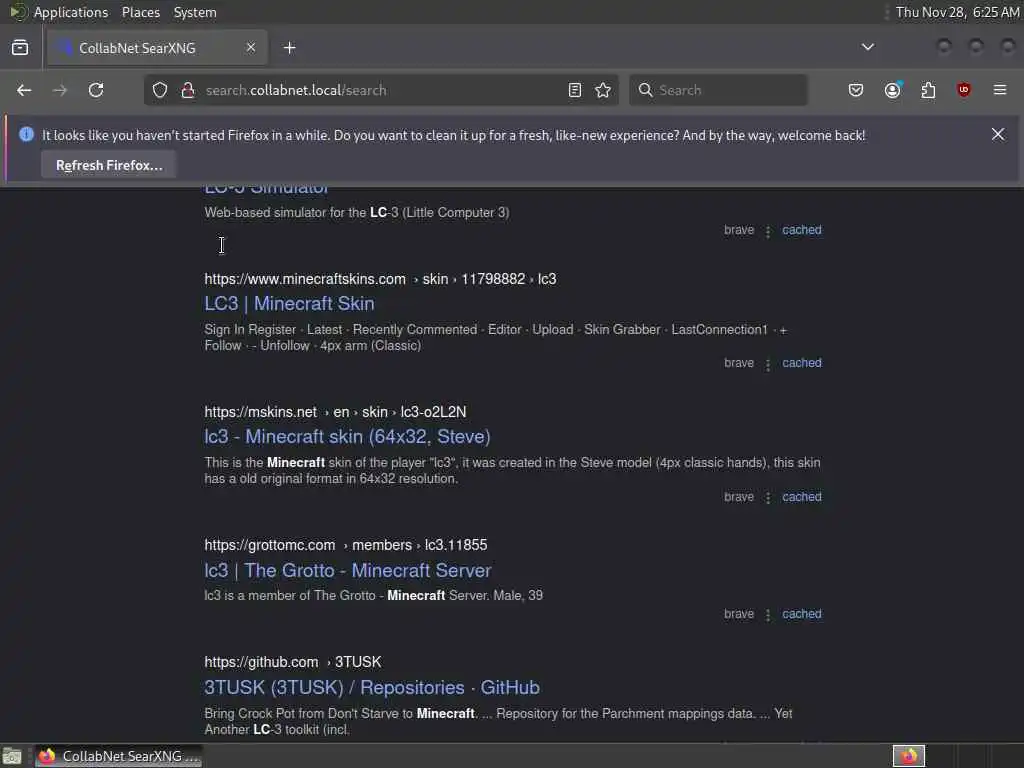This screenshot has height=768, width=1024.
Task: Open the Firefox hamburger menu
Action: [x=1000, y=90]
